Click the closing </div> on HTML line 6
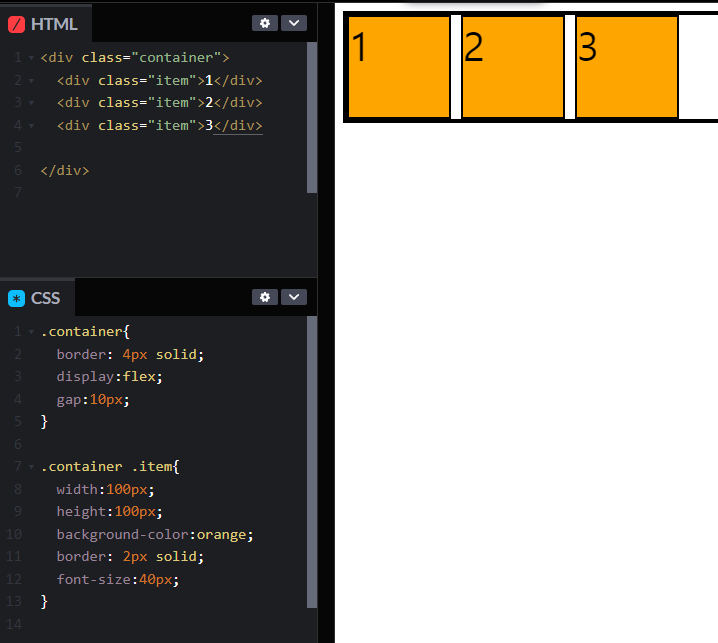Image resolution: width=718 pixels, height=643 pixels. (x=65, y=171)
